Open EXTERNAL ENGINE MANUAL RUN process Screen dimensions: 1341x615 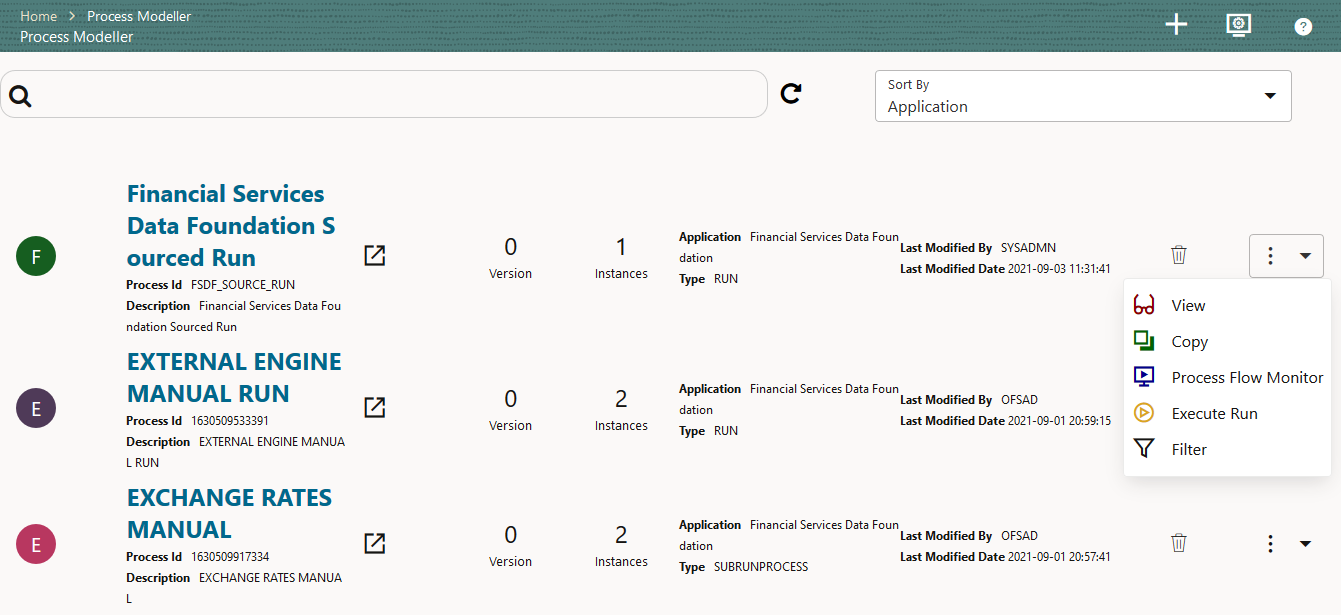point(234,378)
